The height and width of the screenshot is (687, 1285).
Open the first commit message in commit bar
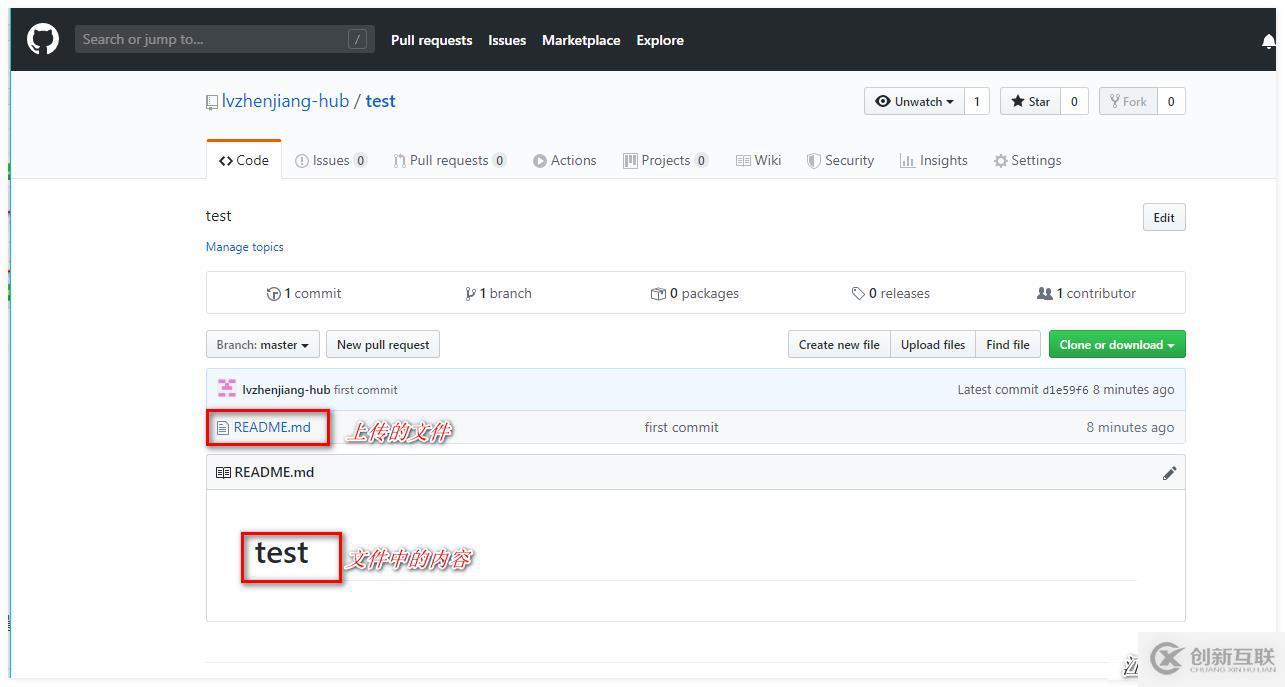(x=366, y=390)
